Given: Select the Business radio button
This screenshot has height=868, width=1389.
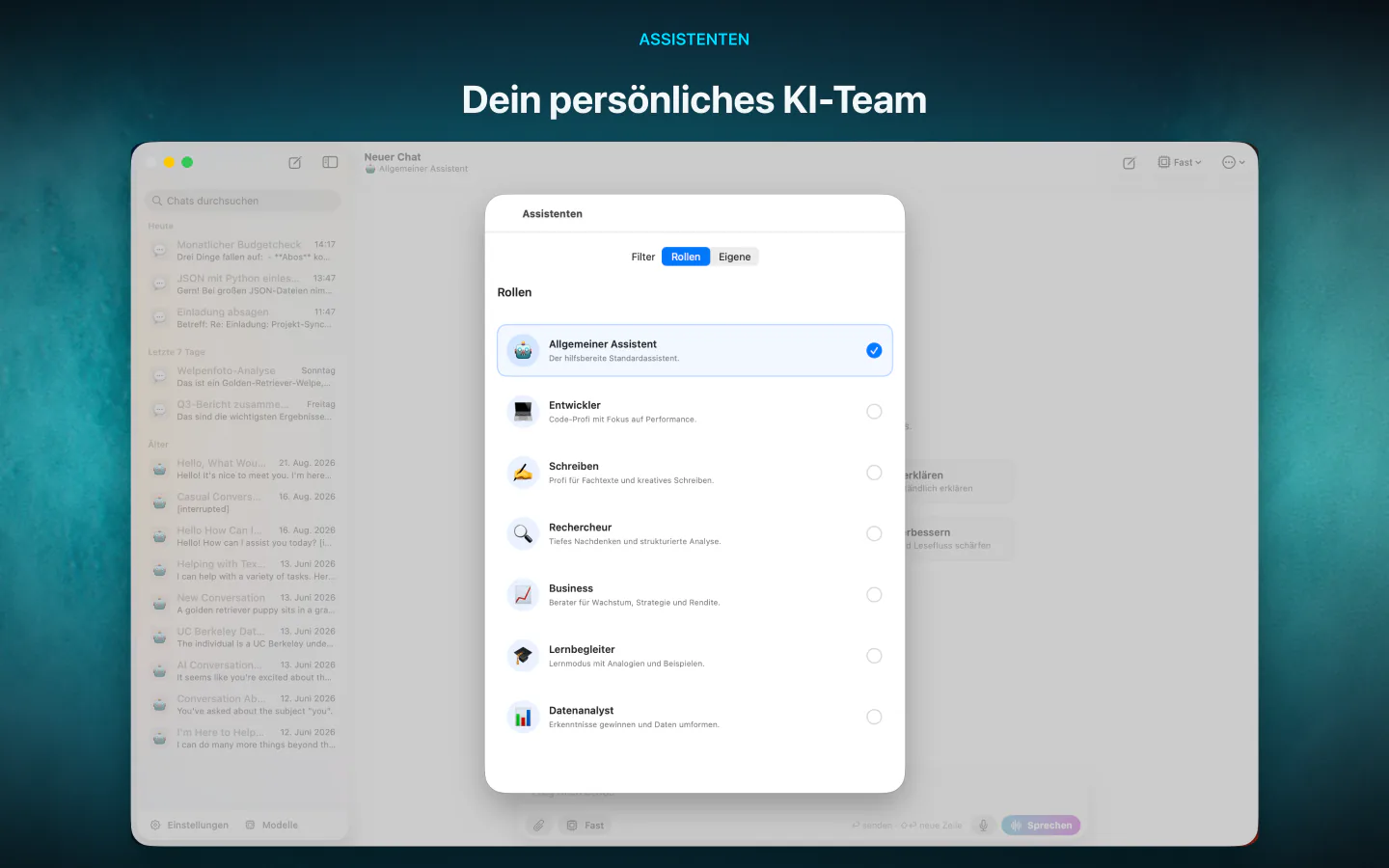Looking at the screenshot, I should 874,595.
